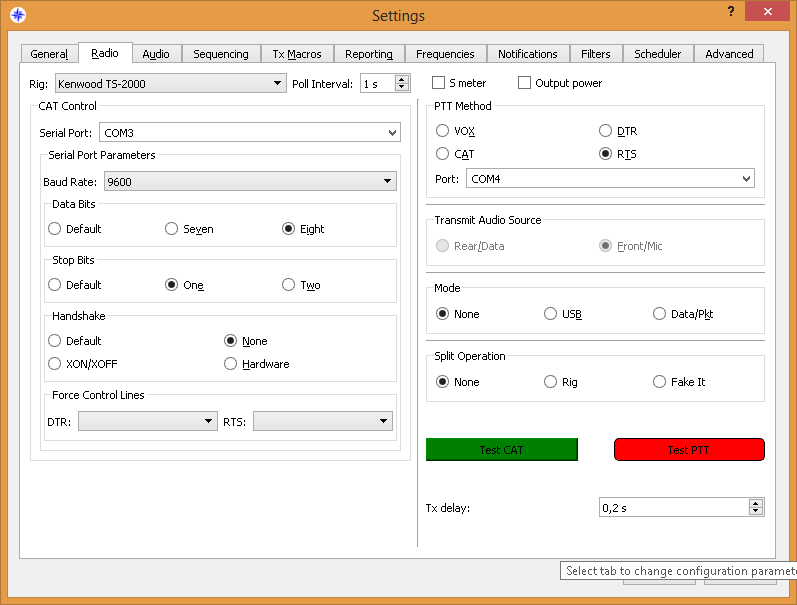Image resolution: width=797 pixels, height=605 pixels.
Task: Decrease Tx delay with down arrow
Action: (756, 512)
